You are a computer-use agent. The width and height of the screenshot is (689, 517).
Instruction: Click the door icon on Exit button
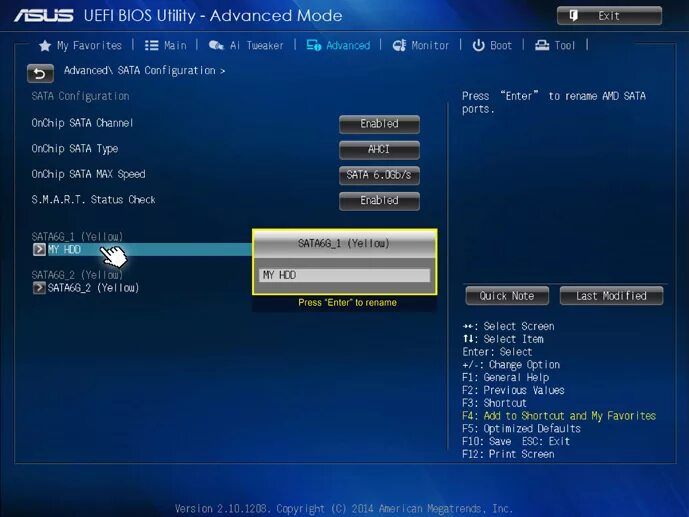573,16
